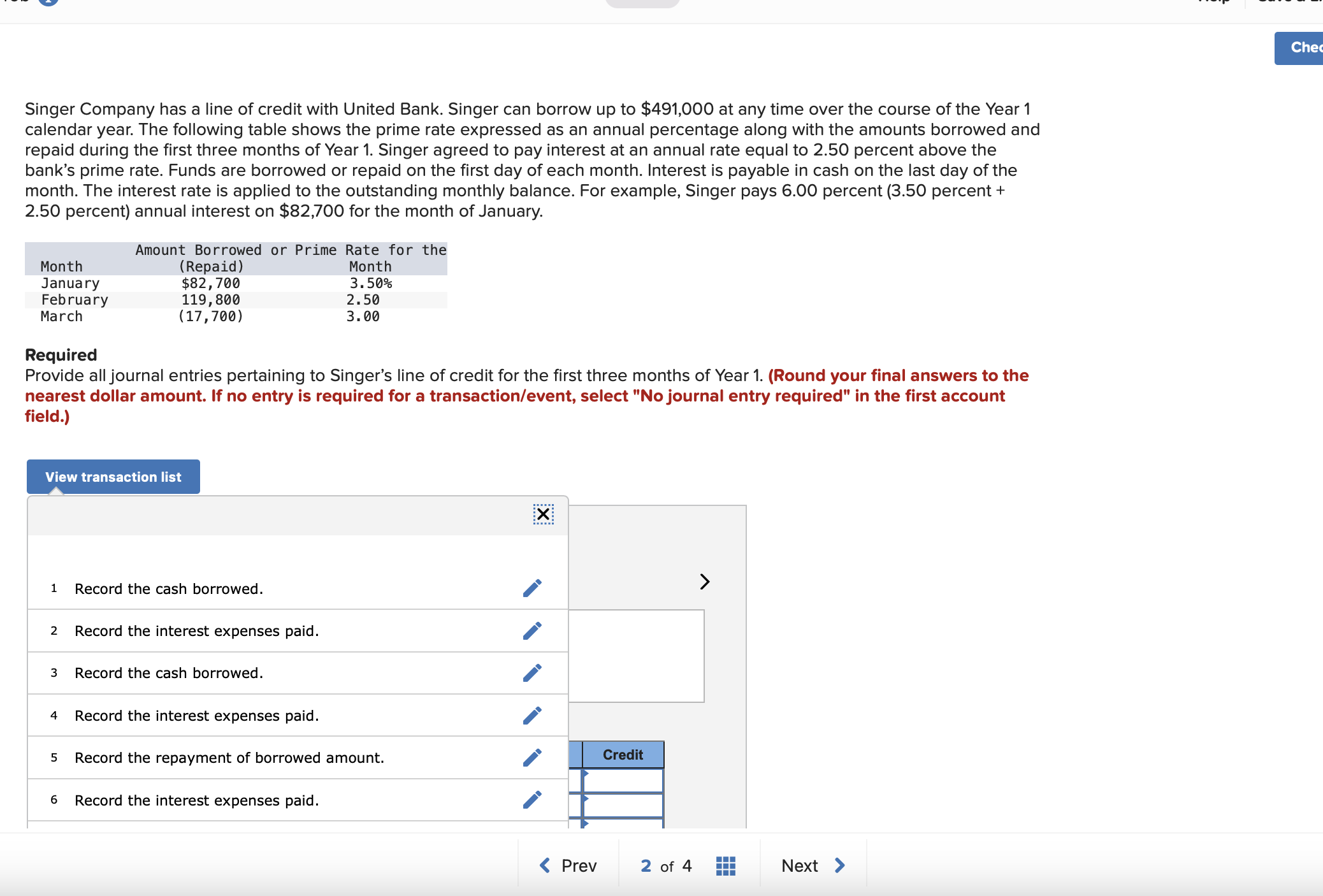Viewport: 1323px width, 896px height.
Task: Click the Prev back chevron
Action: (x=544, y=865)
